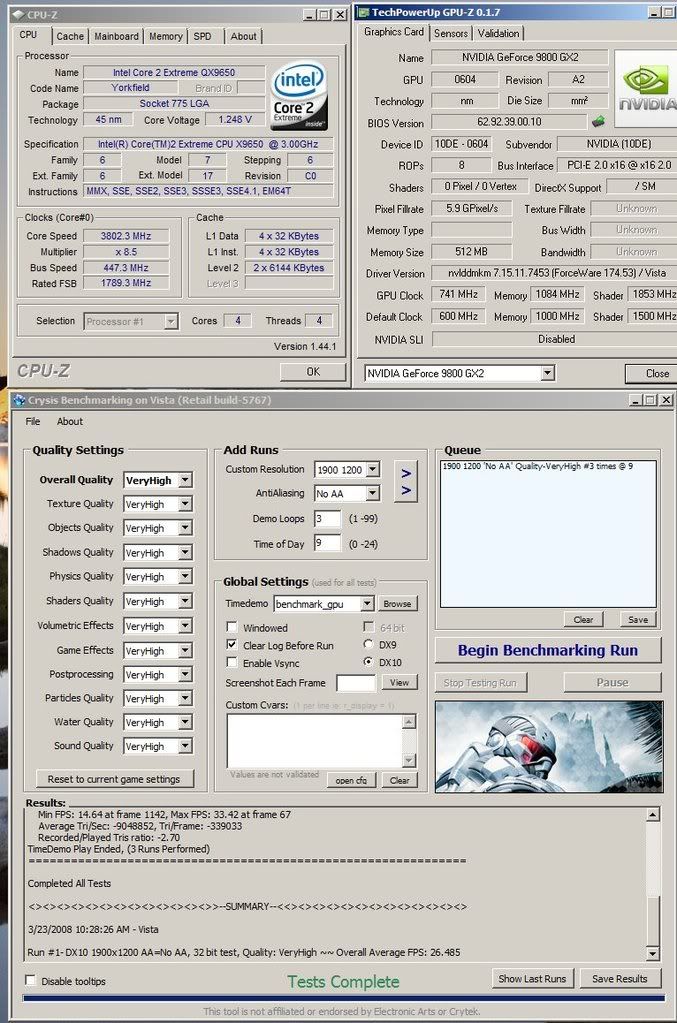Open the Postprocessing dropdown

[x=185, y=675]
